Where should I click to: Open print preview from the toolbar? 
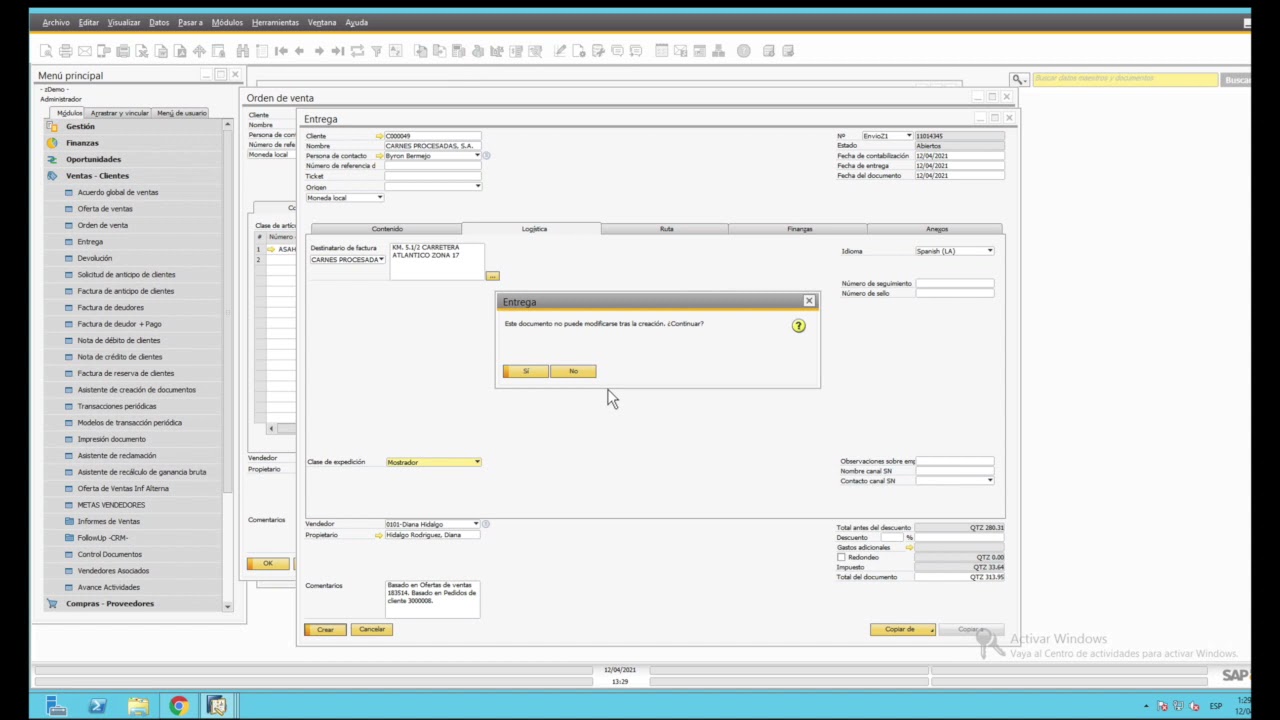pos(46,51)
